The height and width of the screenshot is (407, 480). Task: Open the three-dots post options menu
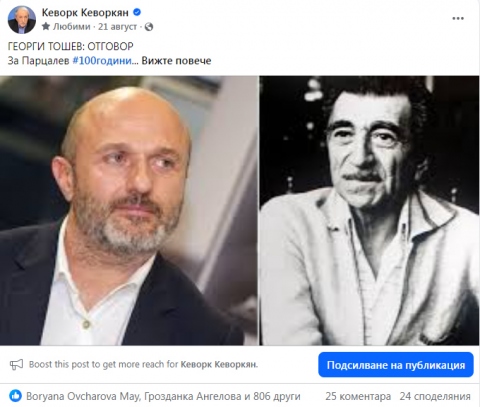pyautogui.click(x=458, y=18)
